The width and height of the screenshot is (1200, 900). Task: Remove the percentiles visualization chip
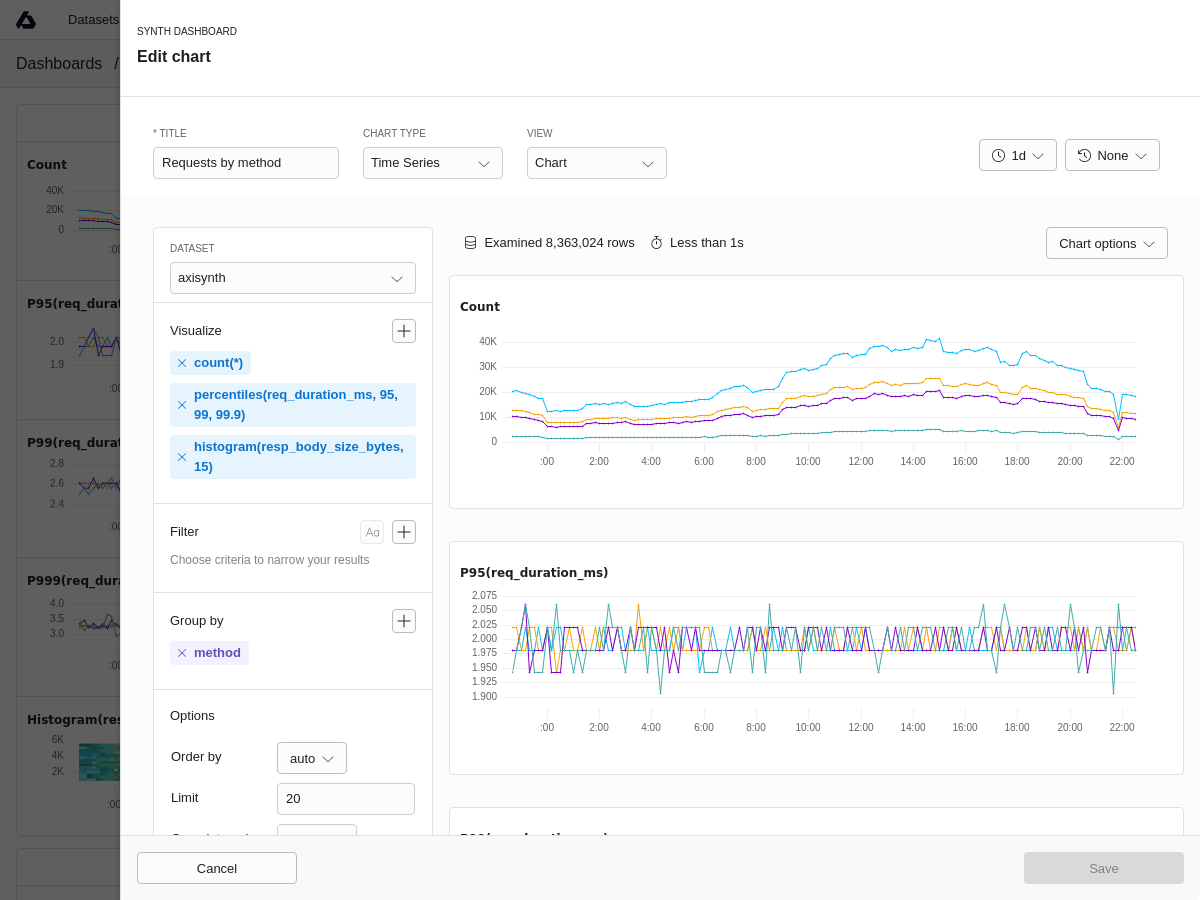[x=182, y=405]
